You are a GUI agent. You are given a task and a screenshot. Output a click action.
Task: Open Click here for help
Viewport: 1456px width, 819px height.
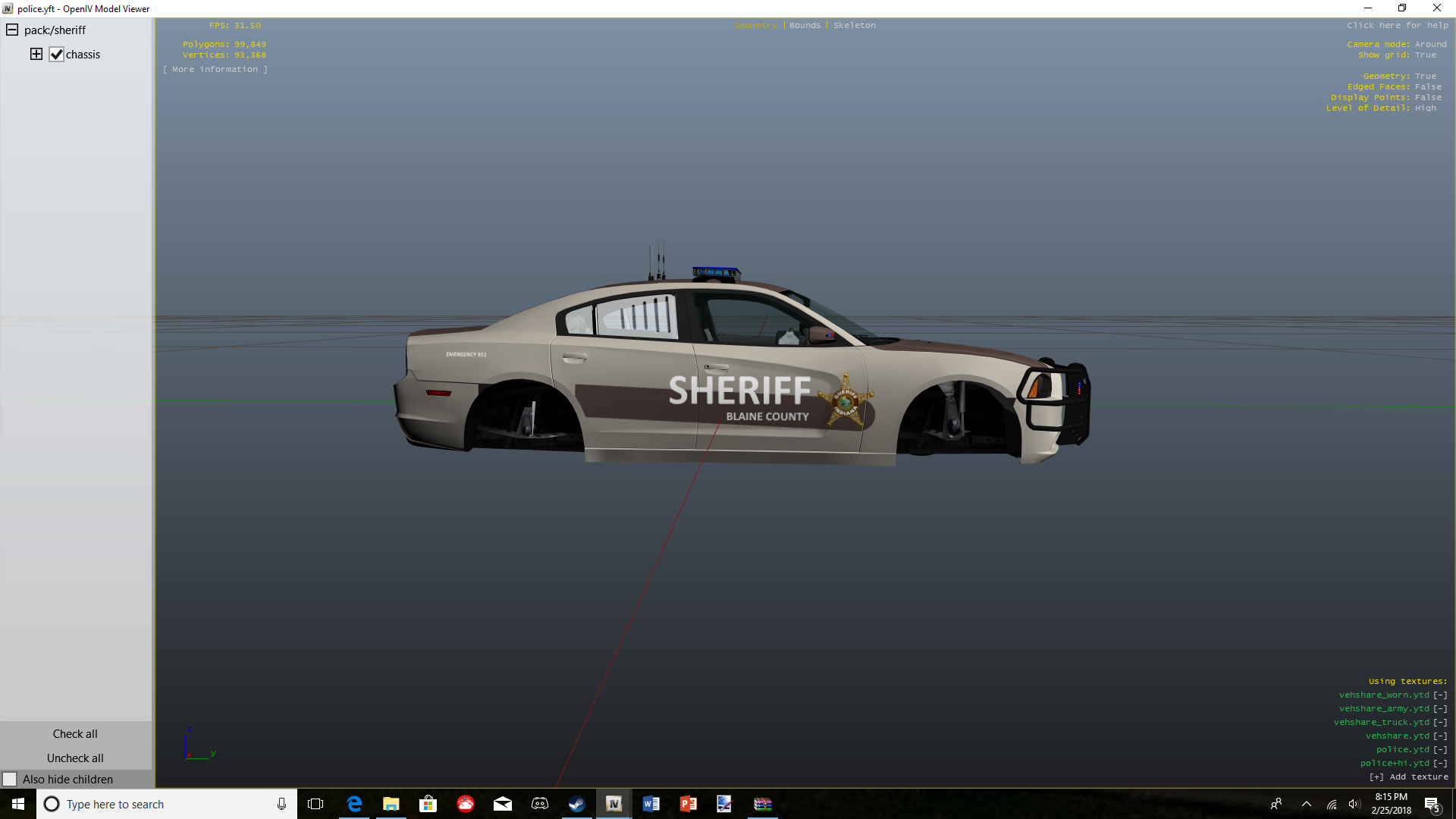1397,25
